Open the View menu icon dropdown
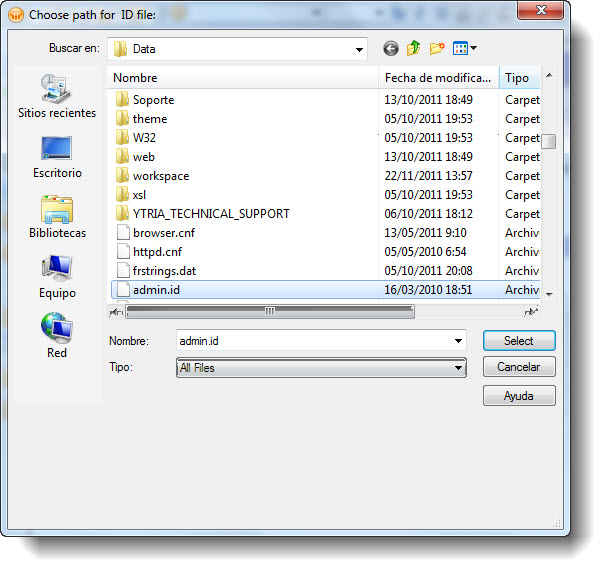 (x=465, y=48)
